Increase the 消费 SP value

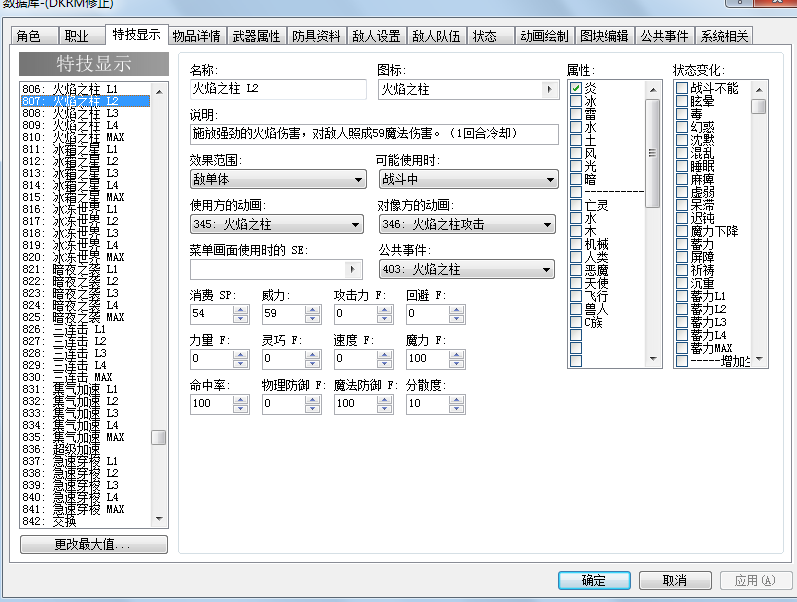click(x=241, y=310)
